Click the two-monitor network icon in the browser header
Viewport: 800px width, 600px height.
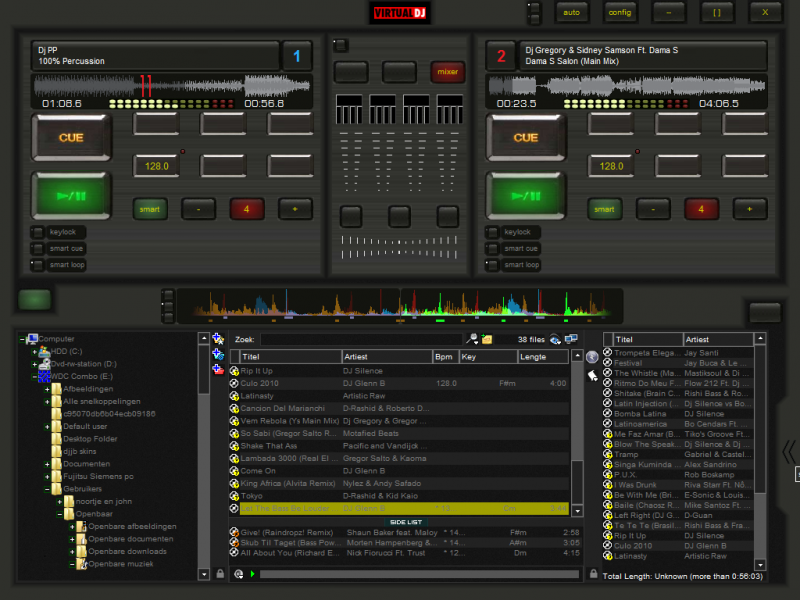[571, 339]
